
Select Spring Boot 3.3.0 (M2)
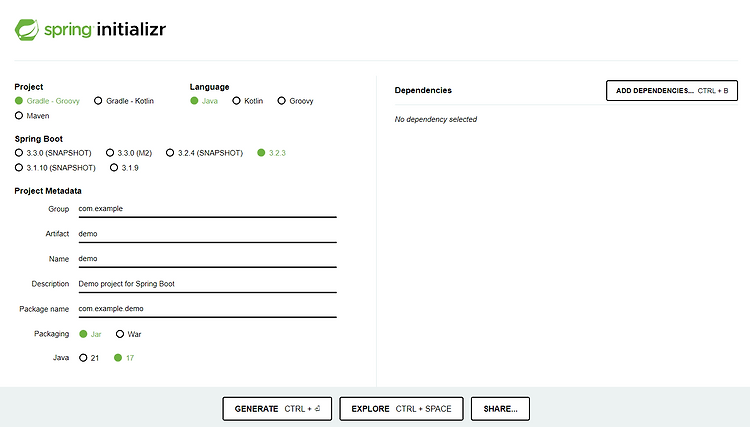point(129,153)
